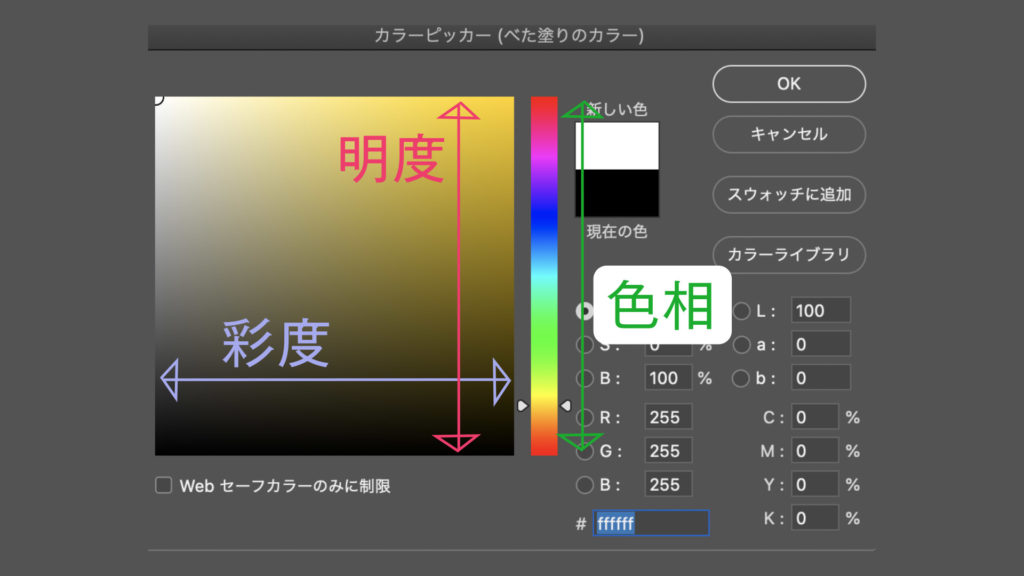
Task: Click the hex color field ffffff
Action: point(650,523)
